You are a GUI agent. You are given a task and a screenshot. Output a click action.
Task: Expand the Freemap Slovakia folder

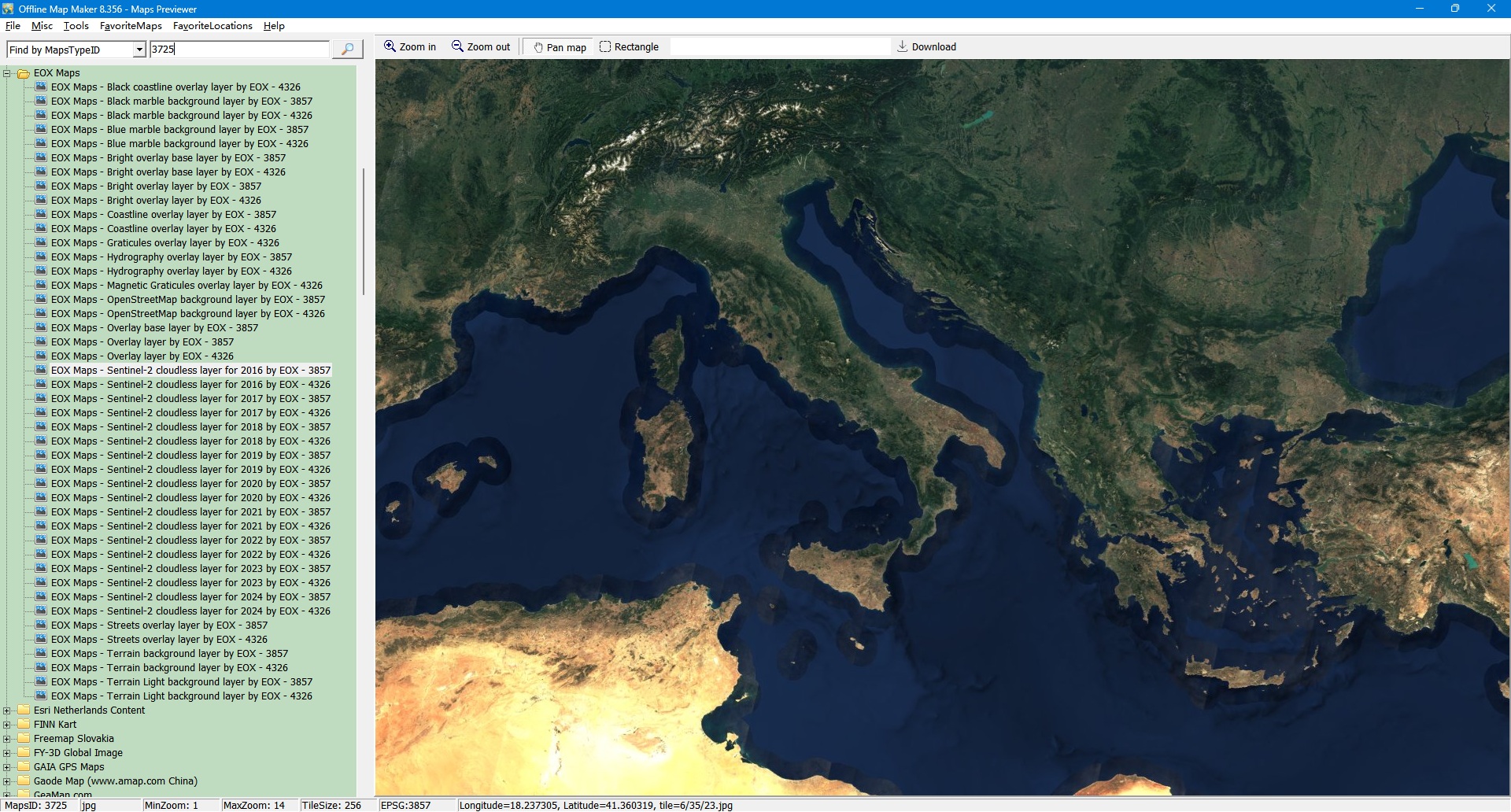(x=7, y=739)
